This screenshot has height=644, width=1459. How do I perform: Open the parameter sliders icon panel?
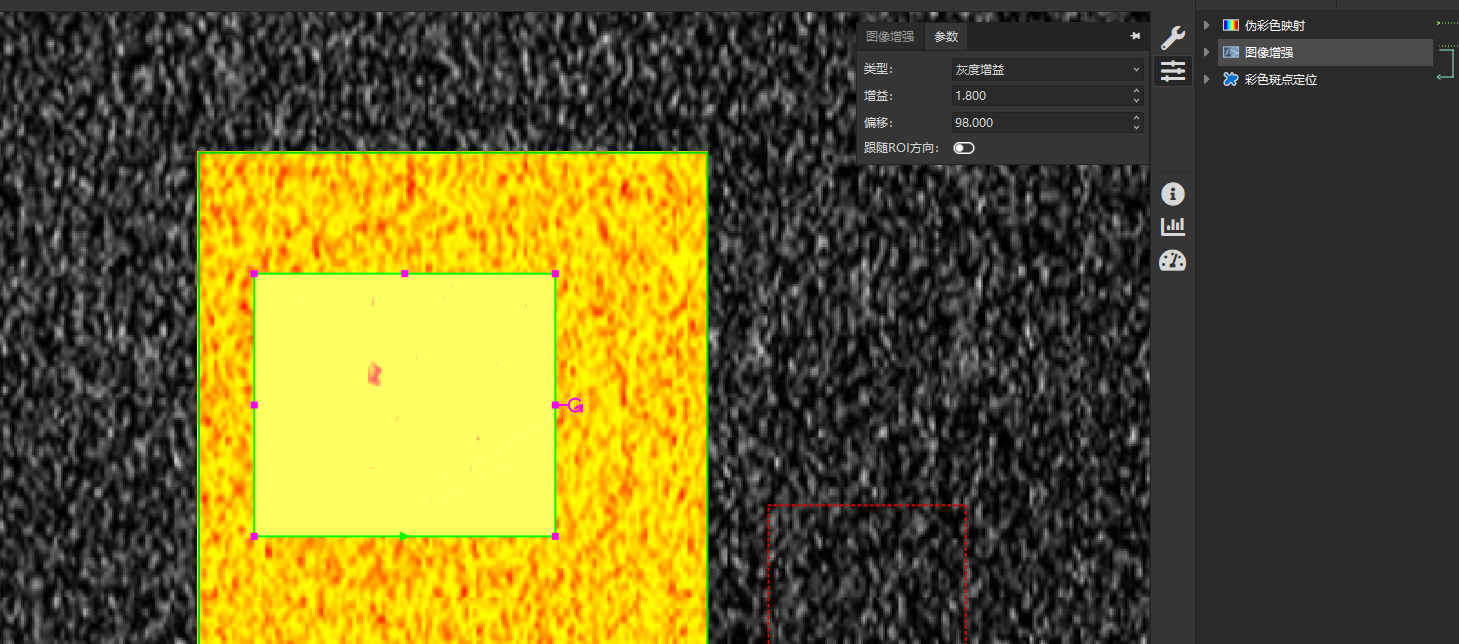click(1172, 71)
